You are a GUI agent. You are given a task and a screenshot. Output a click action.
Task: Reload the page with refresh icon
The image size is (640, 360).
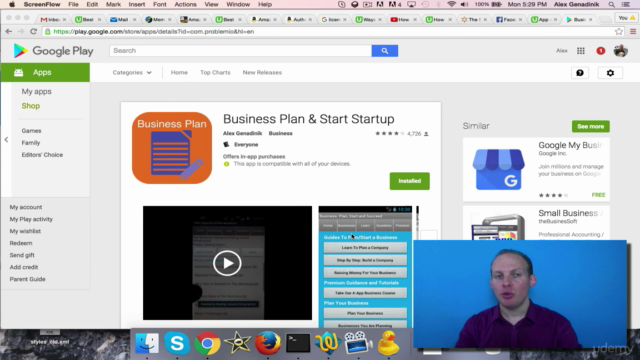tap(33, 31)
